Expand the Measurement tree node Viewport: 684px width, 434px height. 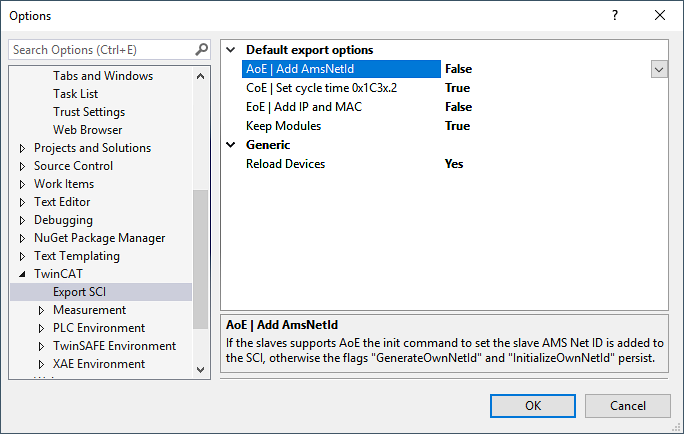pos(42,310)
